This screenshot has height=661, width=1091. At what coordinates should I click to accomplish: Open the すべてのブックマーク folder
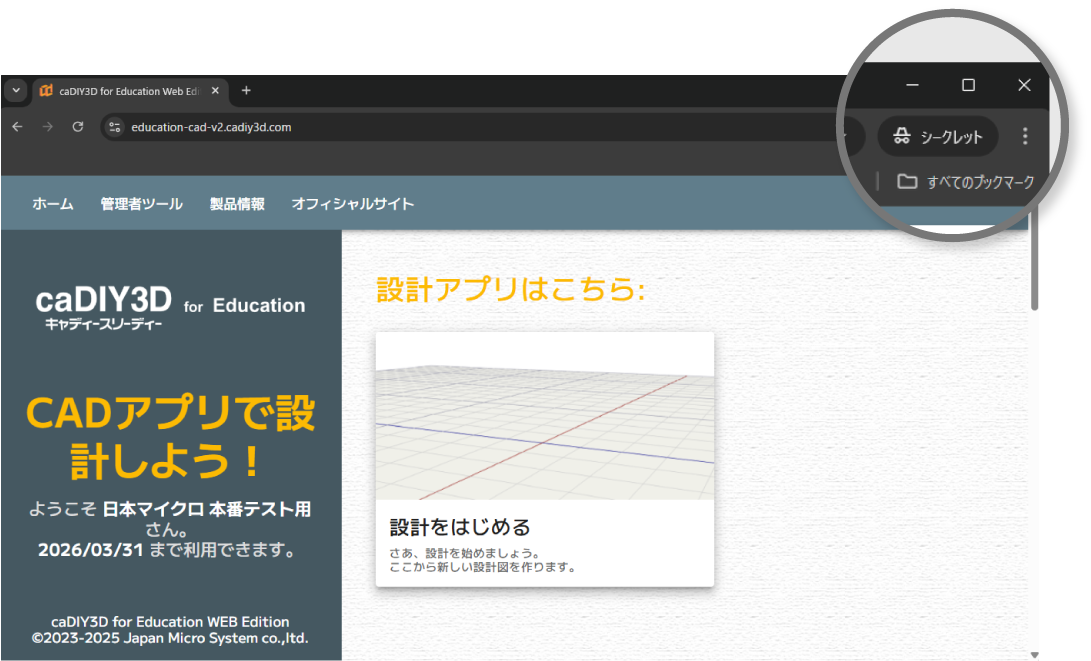click(x=966, y=182)
